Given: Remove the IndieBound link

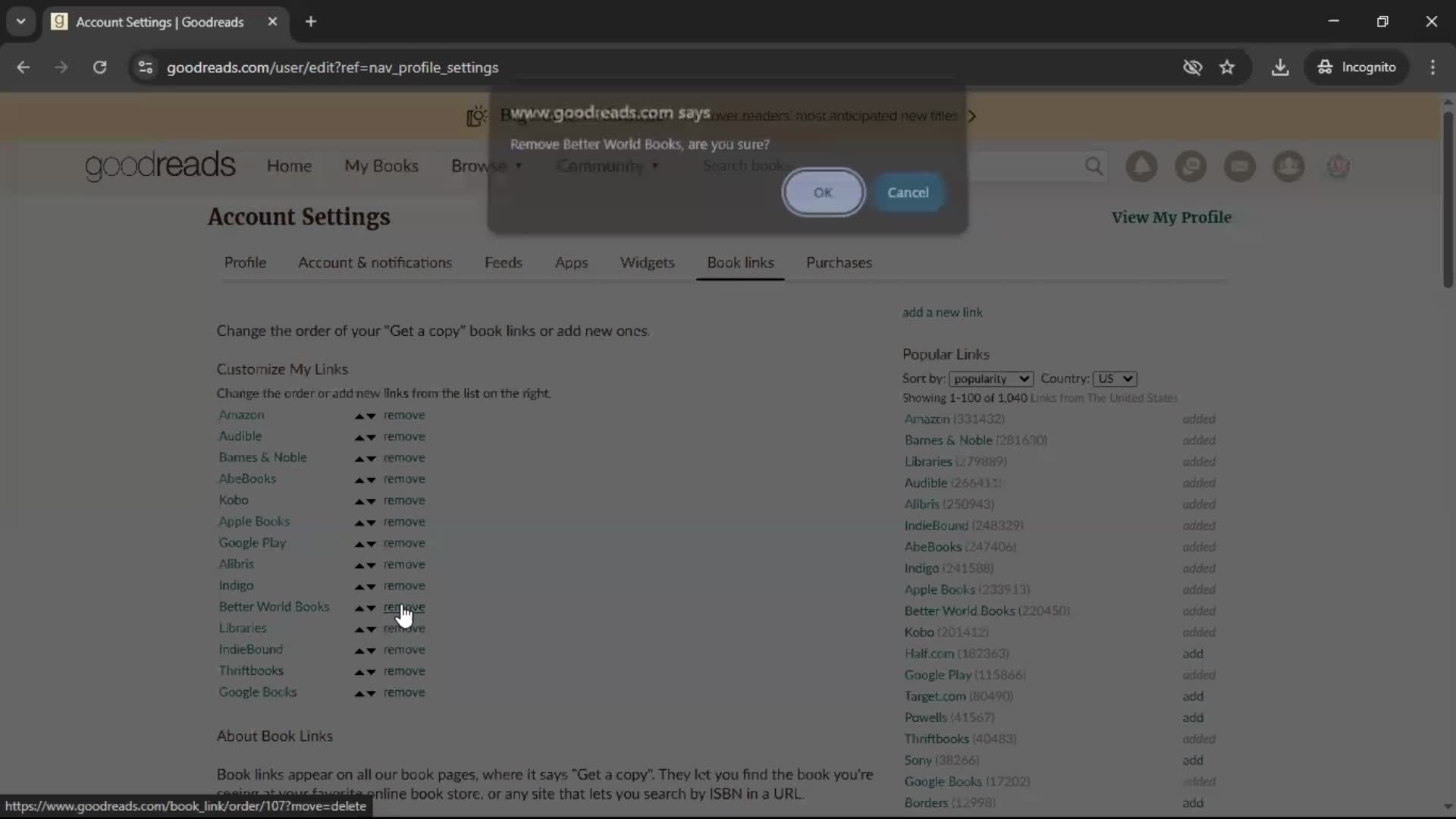Looking at the screenshot, I should (404, 649).
